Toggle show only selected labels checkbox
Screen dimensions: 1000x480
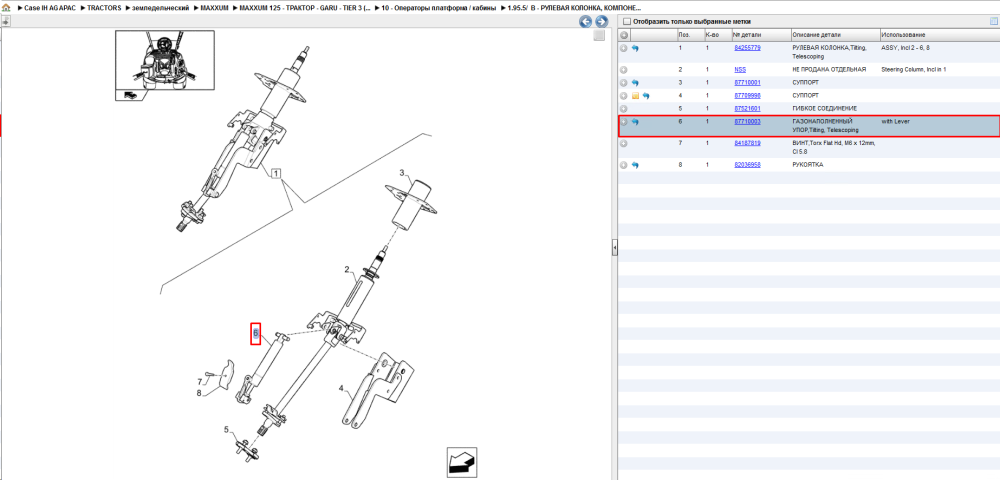click(x=626, y=21)
